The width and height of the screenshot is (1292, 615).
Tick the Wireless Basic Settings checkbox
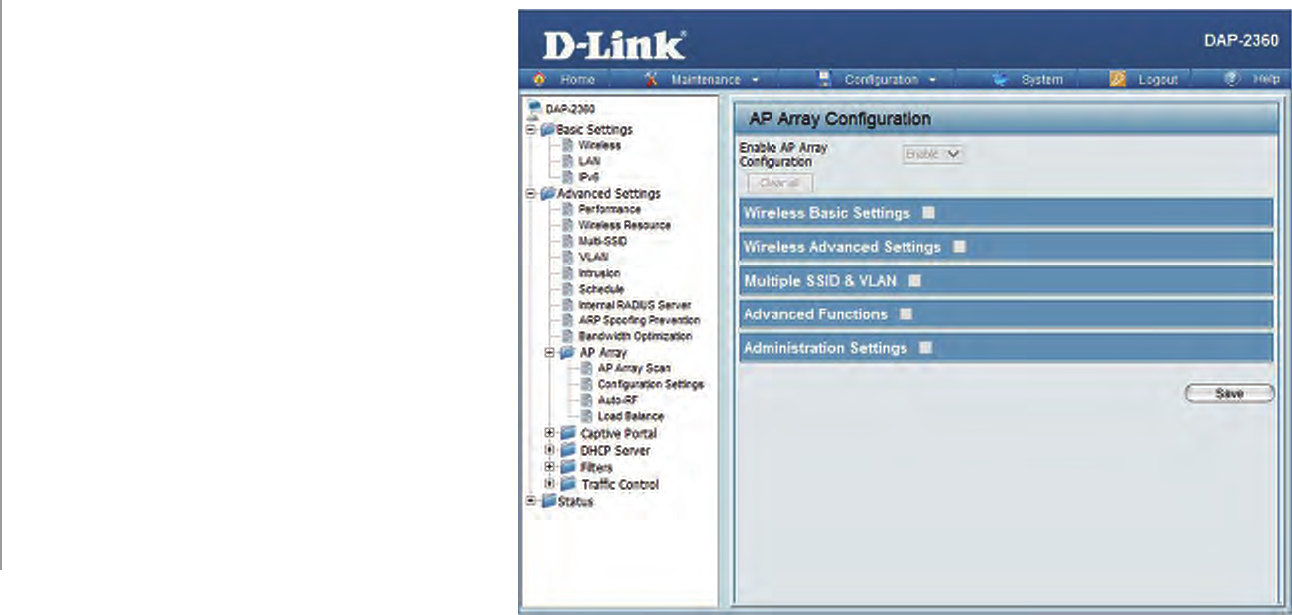click(x=928, y=213)
